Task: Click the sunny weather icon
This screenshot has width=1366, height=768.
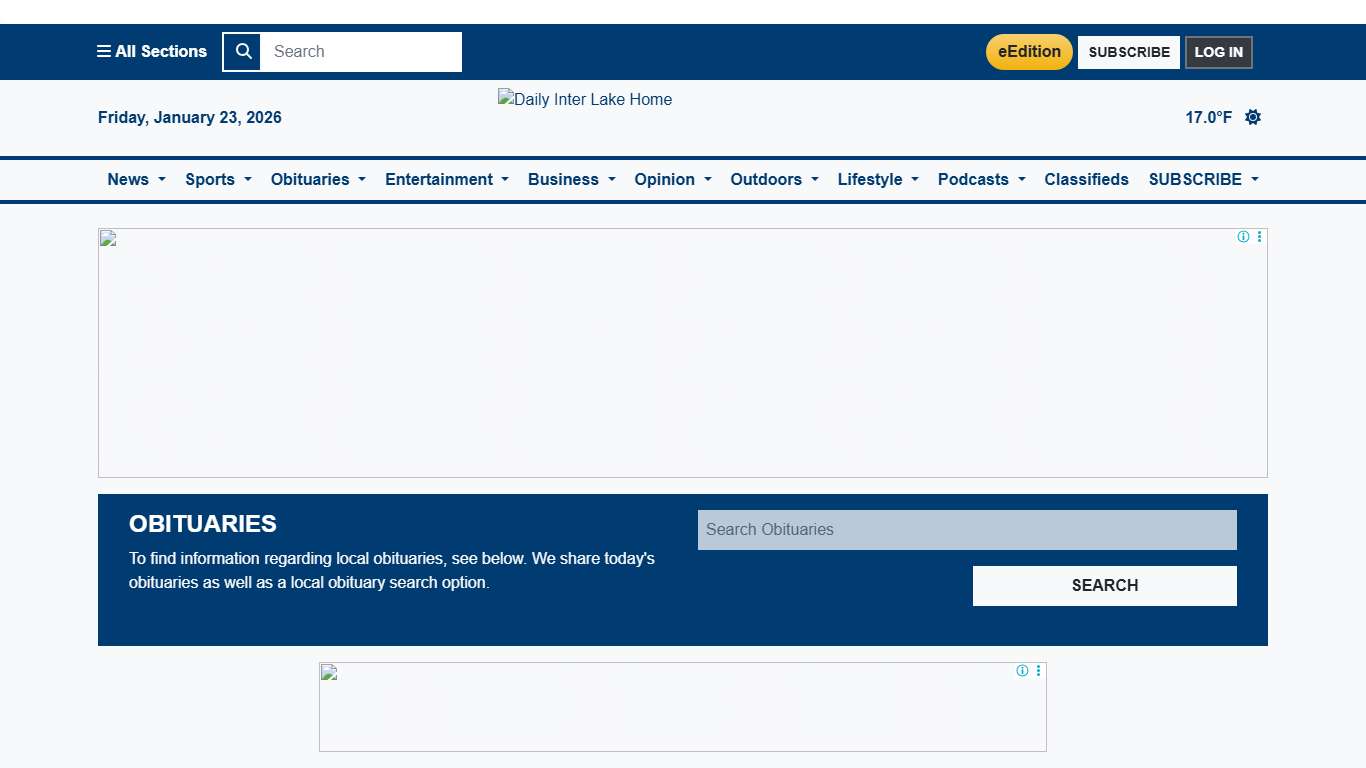Action: [1253, 117]
